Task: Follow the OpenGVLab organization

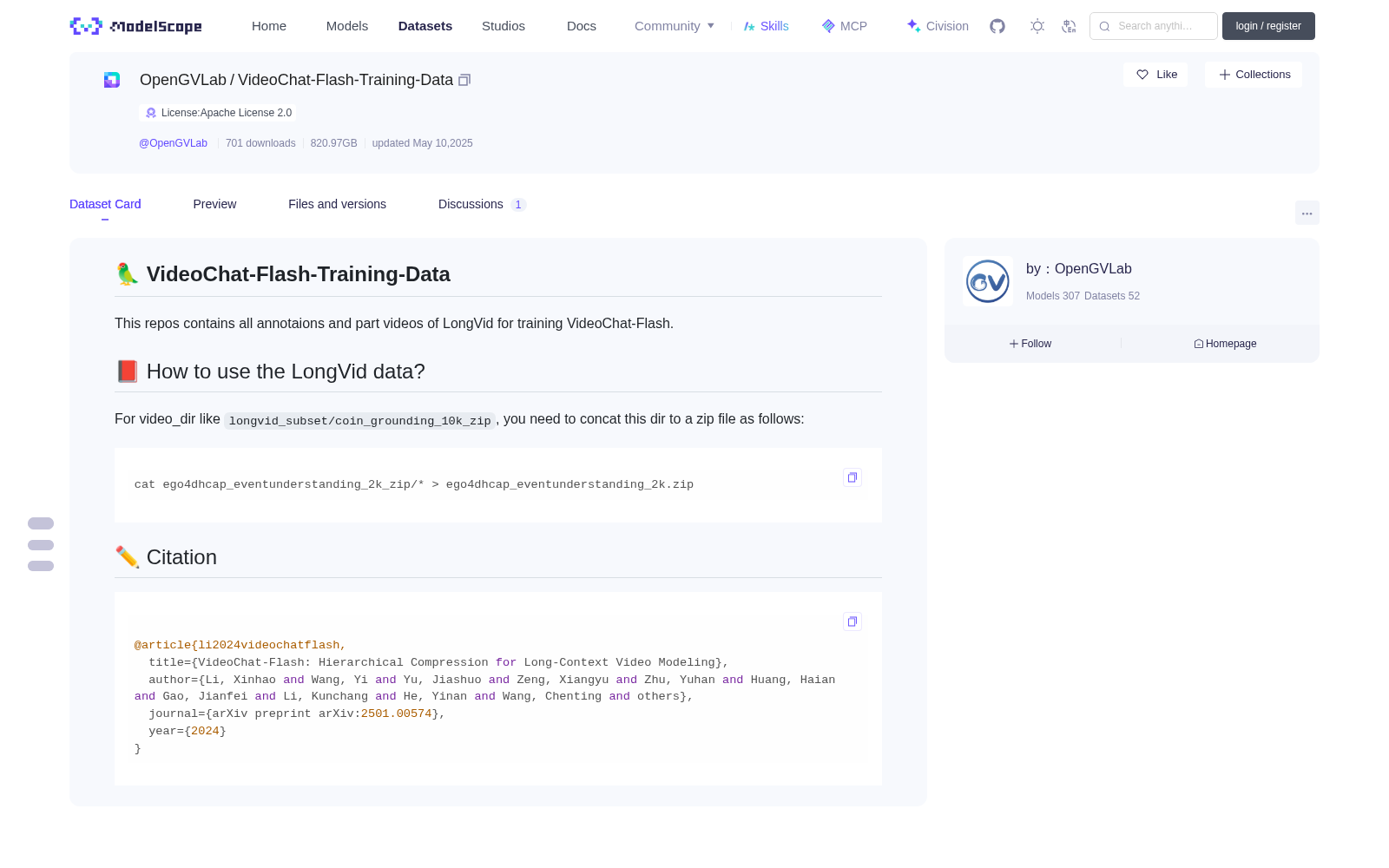Action: [x=1030, y=344]
